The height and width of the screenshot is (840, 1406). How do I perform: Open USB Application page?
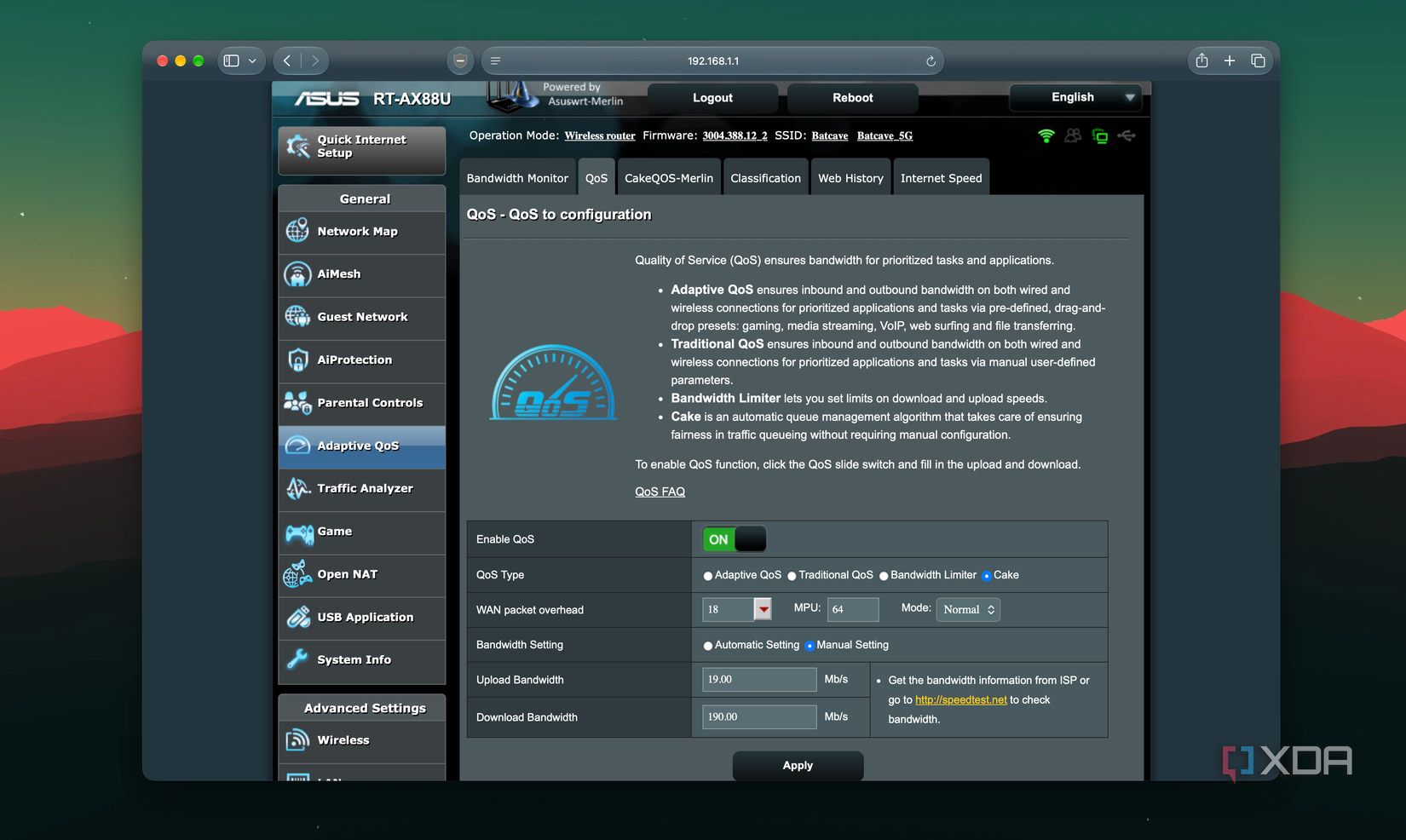pyautogui.click(x=361, y=618)
